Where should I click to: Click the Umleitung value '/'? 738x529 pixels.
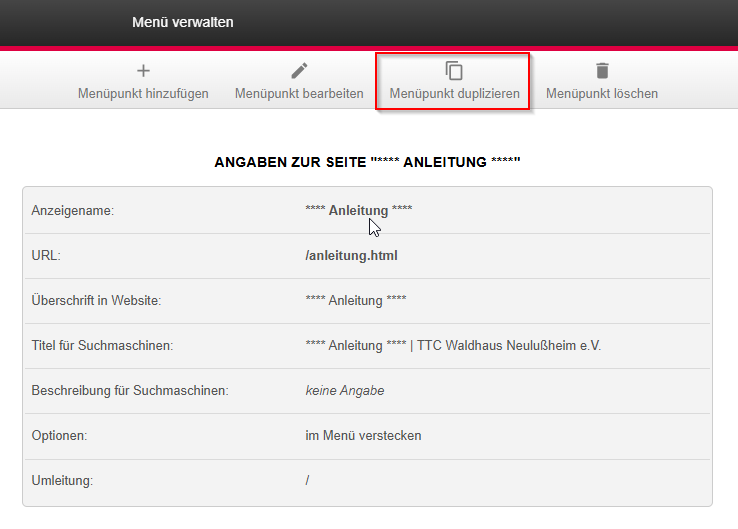click(x=308, y=480)
